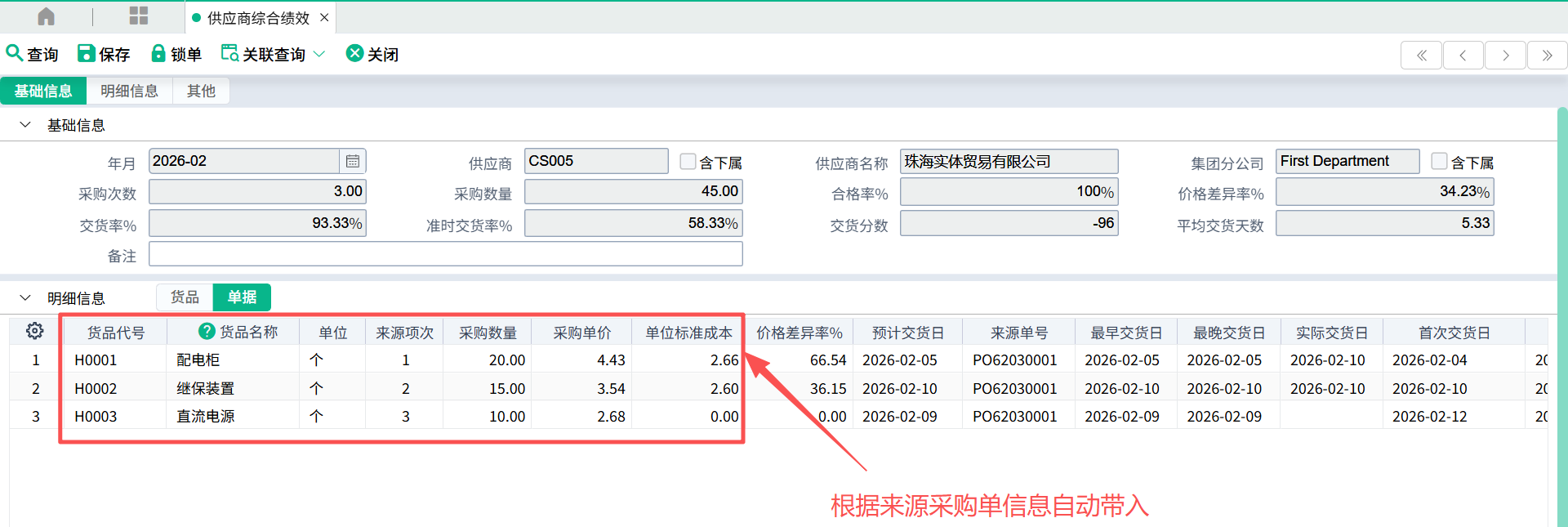The image size is (1568, 527).
Task: Collapse the 基础信息 section
Action: tap(25, 125)
